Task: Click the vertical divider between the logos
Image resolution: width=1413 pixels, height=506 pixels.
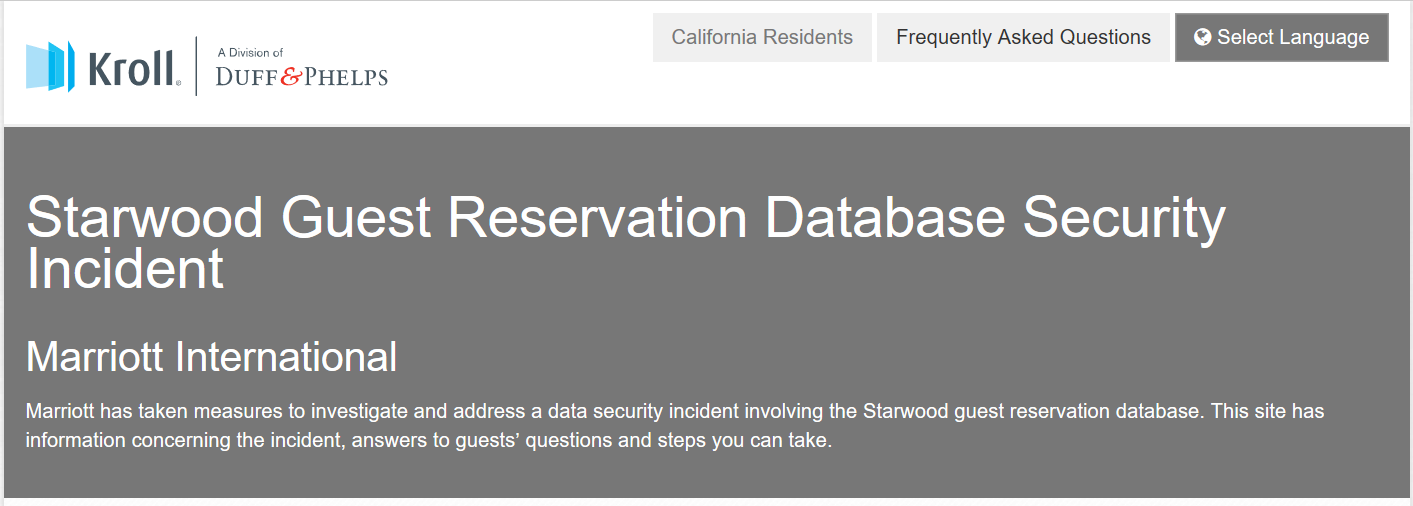Action: [x=196, y=66]
